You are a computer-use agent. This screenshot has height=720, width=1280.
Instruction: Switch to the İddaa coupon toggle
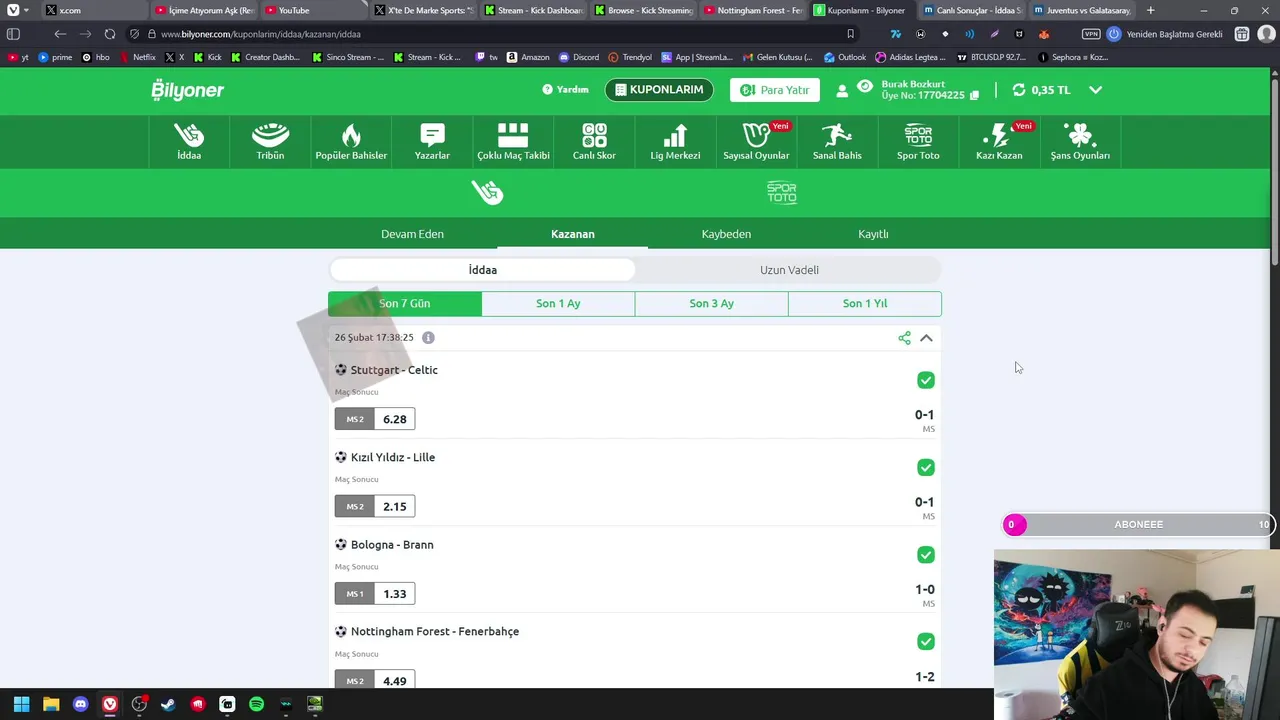pyautogui.click(x=482, y=270)
